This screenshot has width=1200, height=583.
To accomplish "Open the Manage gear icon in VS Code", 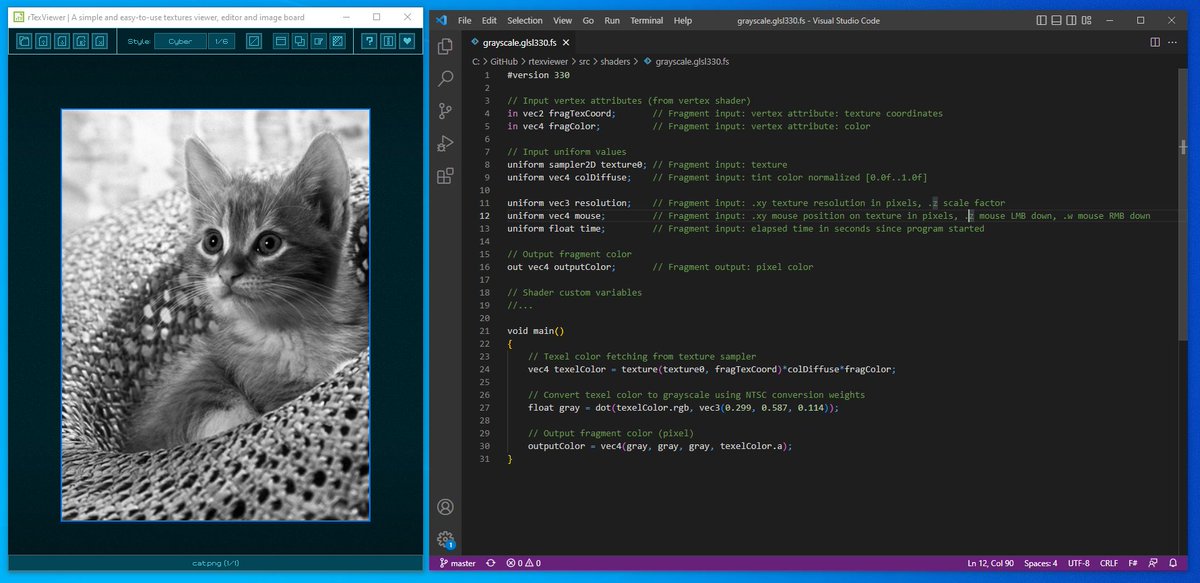I will (445, 536).
